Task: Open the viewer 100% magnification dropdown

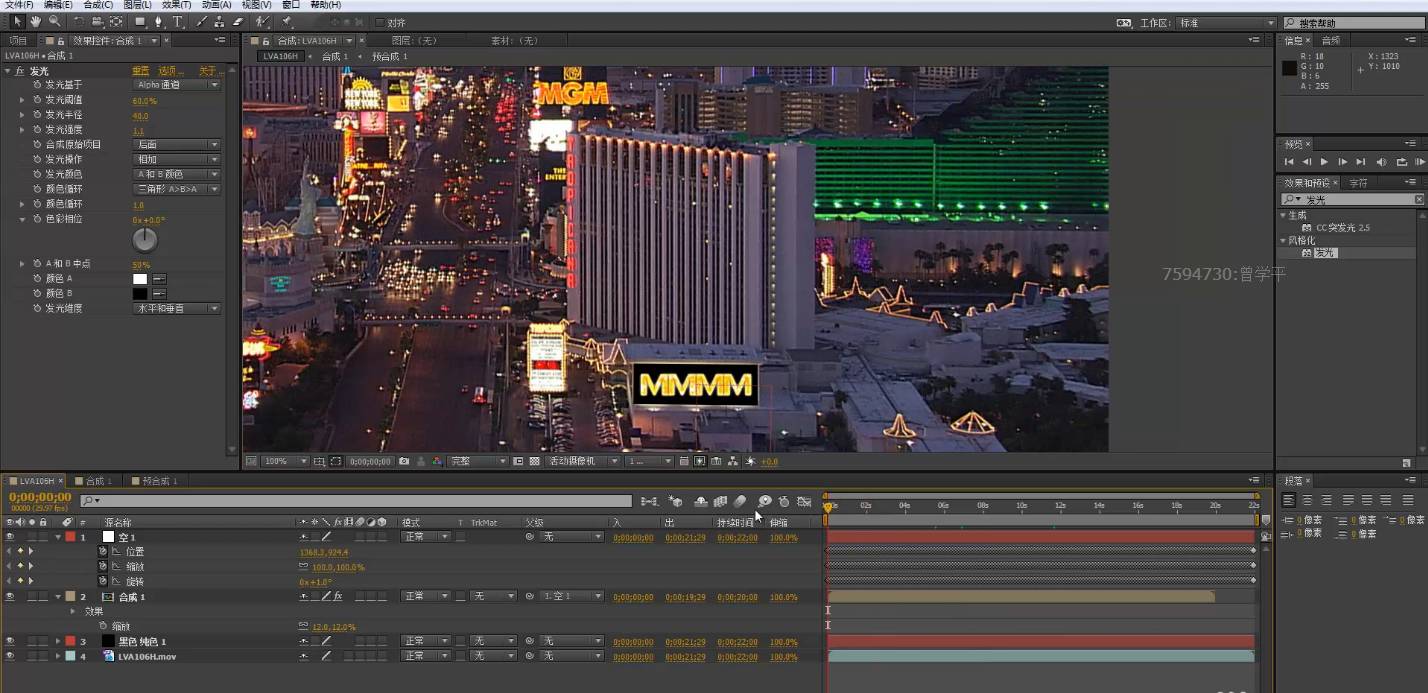Action: 285,461
